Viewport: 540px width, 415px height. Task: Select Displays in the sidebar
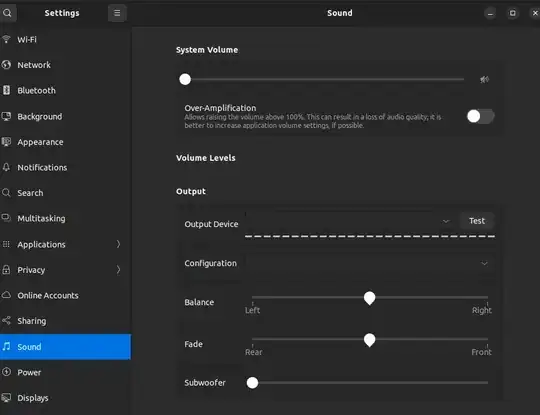point(65,397)
